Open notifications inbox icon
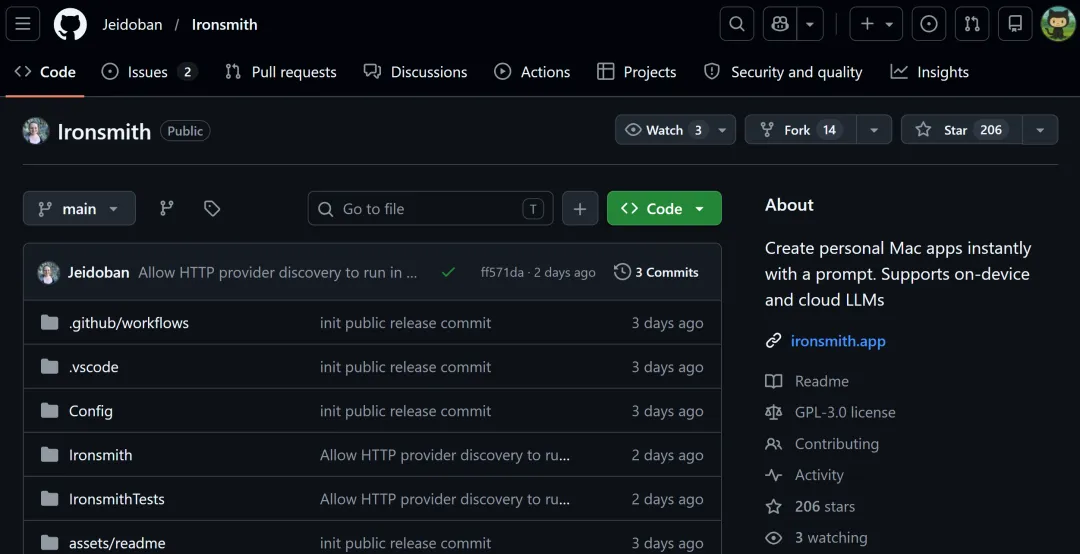 [1015, 24]
